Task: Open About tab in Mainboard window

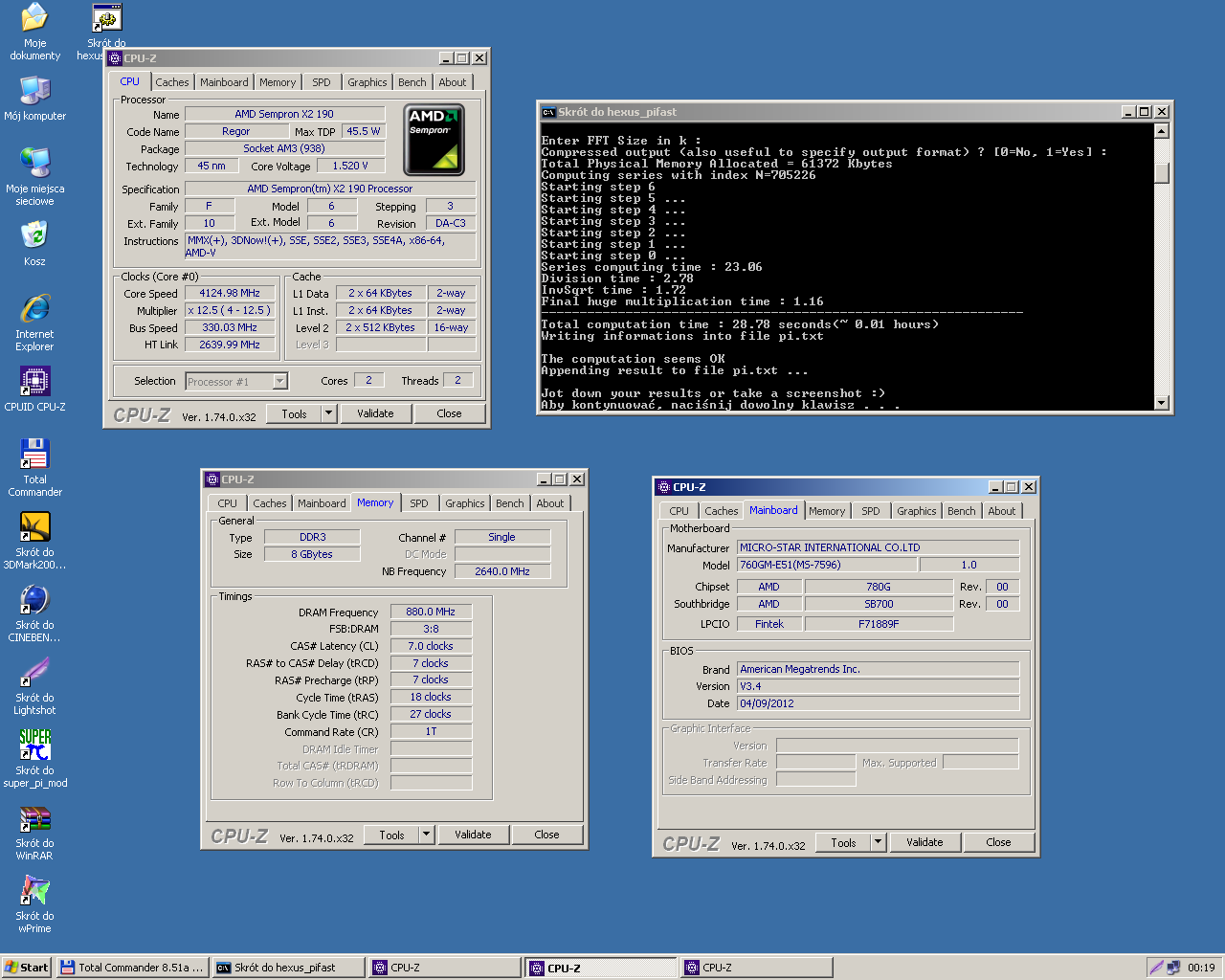Action: pos(1002,511)
